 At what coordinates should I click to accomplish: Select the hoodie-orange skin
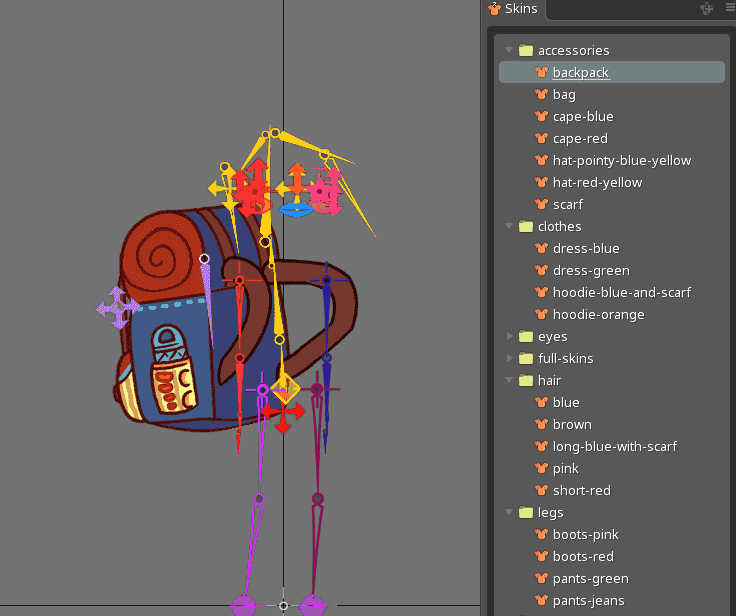click(x=598, y=315)
